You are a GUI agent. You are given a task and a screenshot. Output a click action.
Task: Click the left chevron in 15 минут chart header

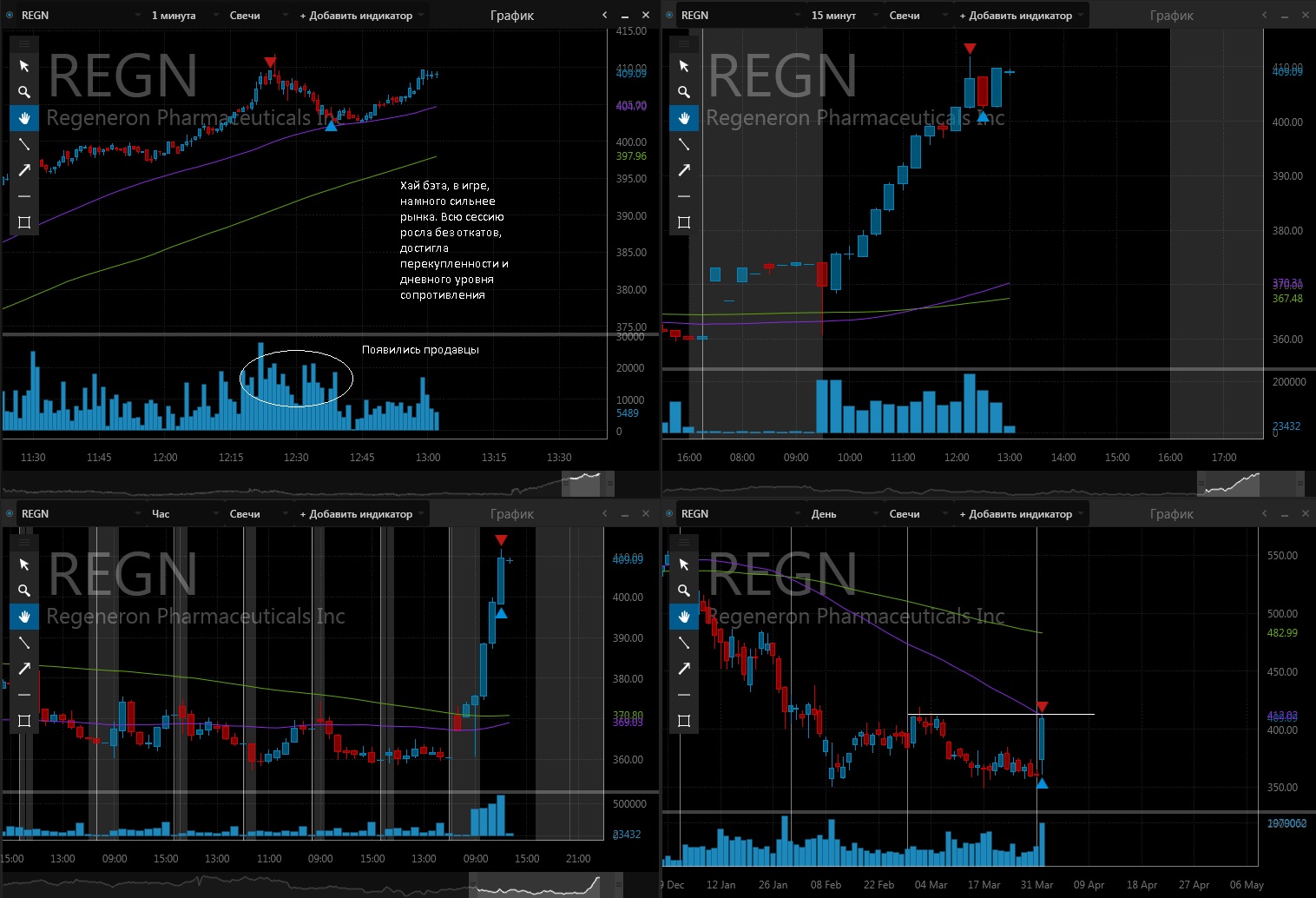click(1265, 16)
